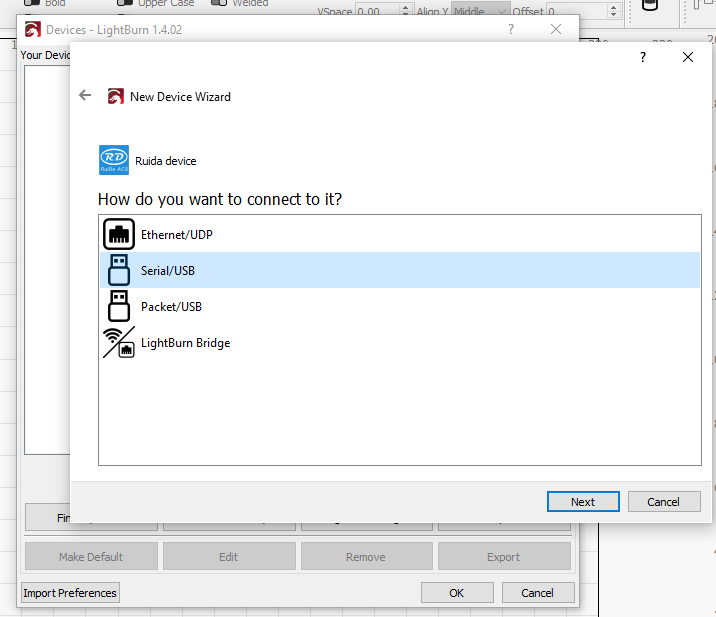Close the New Device Wizard window
This screenshot has width=716, height=617.
pyautogui.click(x=688, y=57)
